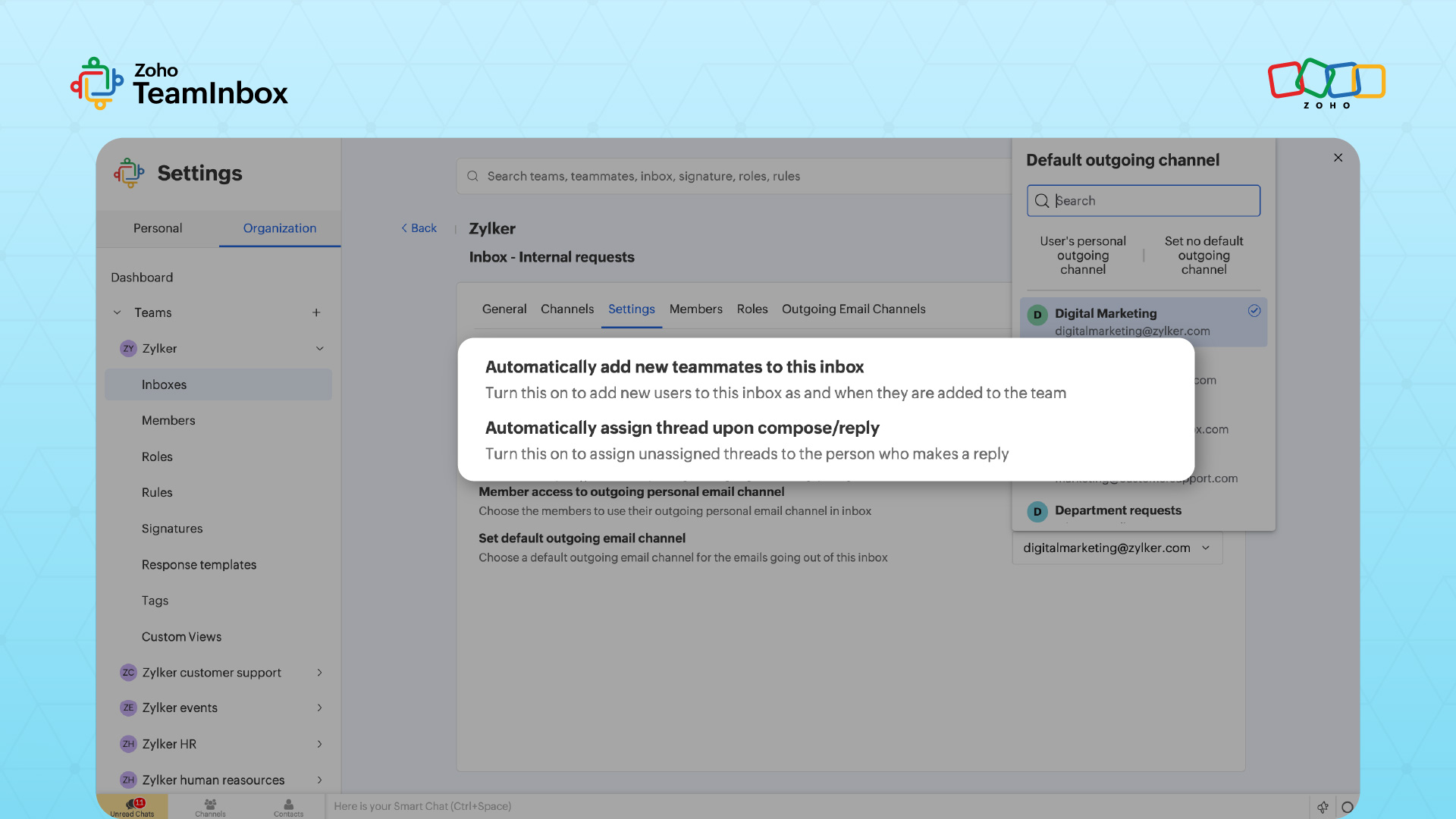Click the Back link
This screenshot has width=1456, height=819.
[x=419, y=228]
